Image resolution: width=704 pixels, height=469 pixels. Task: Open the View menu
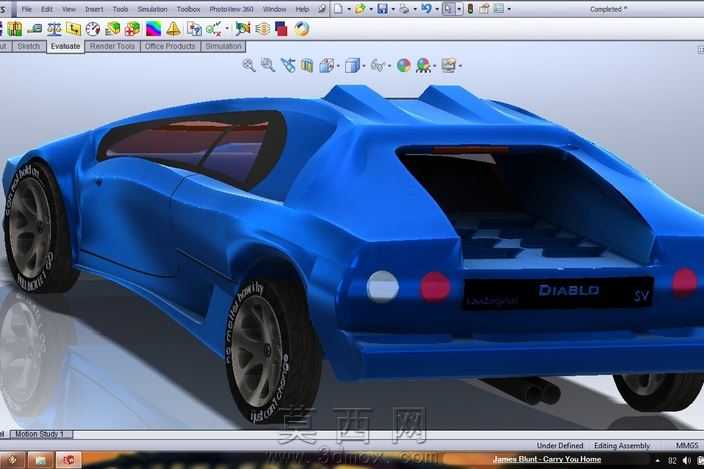[69, 9]
